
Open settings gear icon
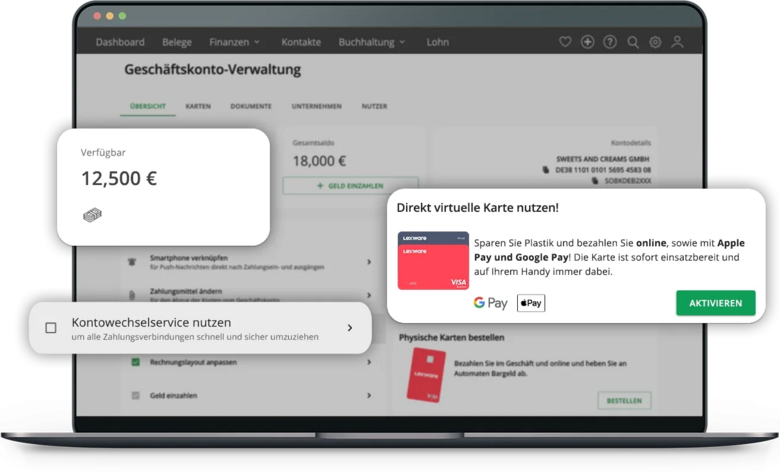click(655, 42)
